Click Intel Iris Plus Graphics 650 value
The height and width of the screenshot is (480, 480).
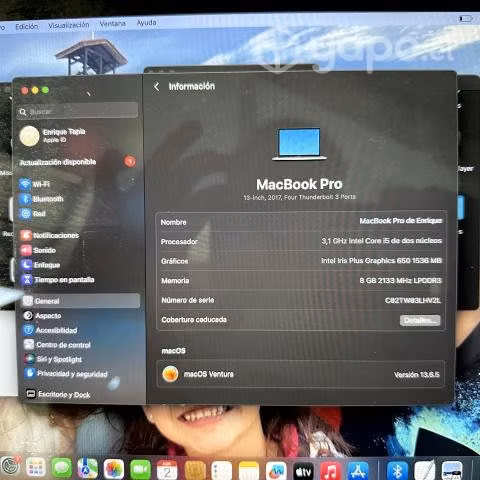[381, 261]
